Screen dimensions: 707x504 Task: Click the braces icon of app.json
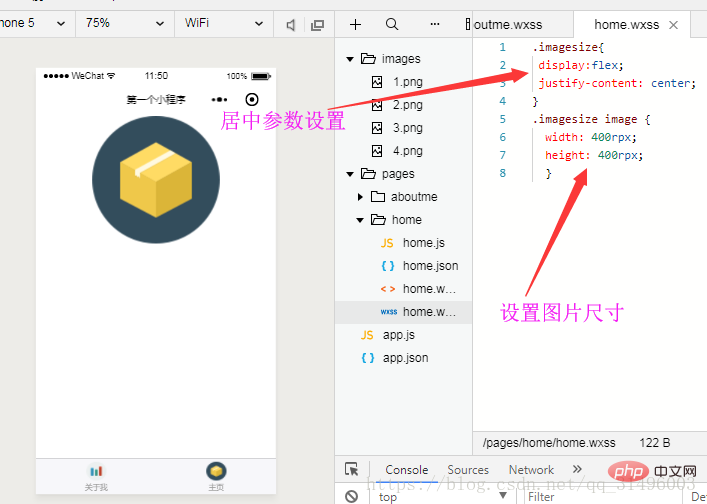pos(367,358)
